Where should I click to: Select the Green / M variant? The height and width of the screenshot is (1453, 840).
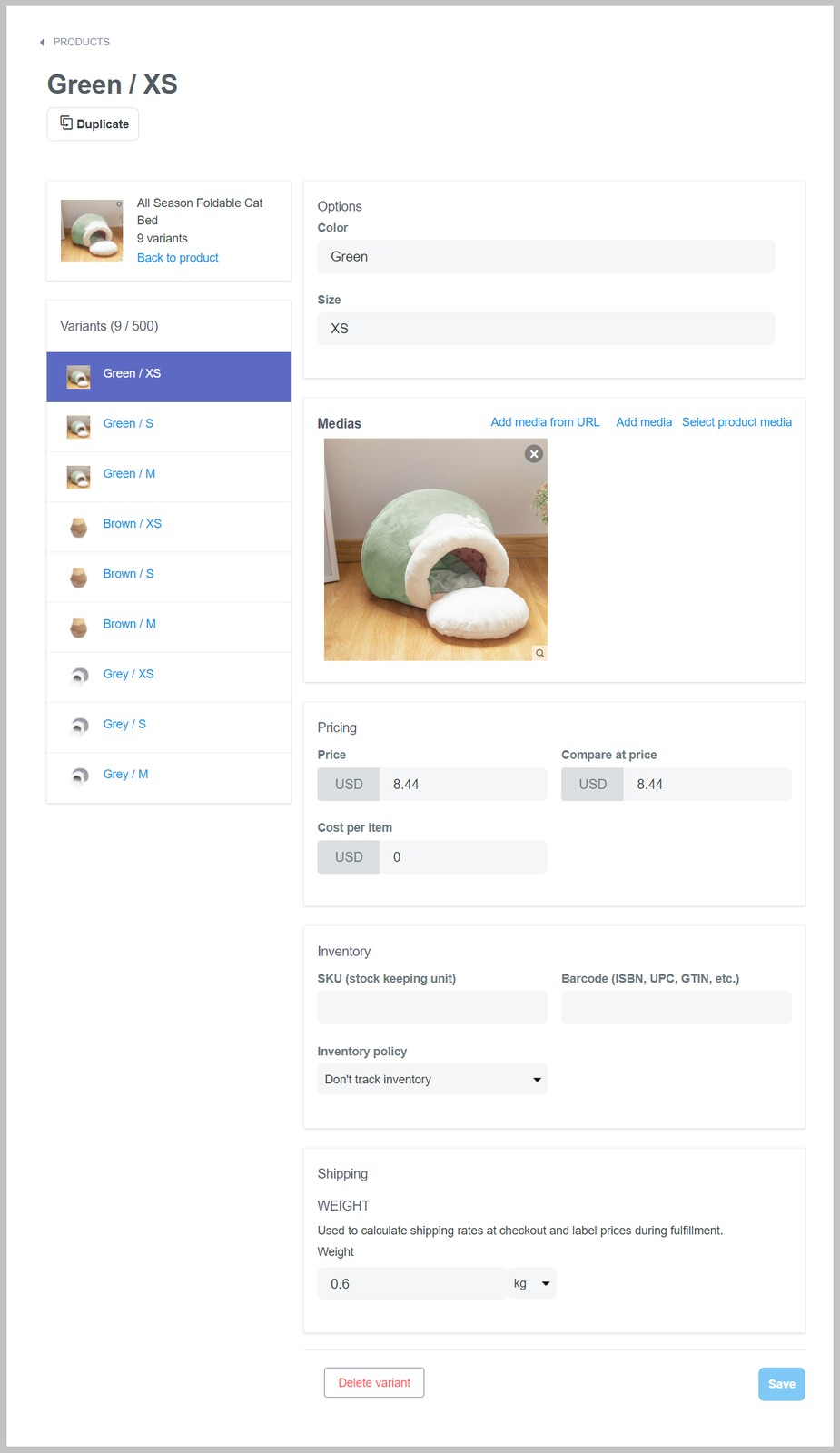coord(169,477)
